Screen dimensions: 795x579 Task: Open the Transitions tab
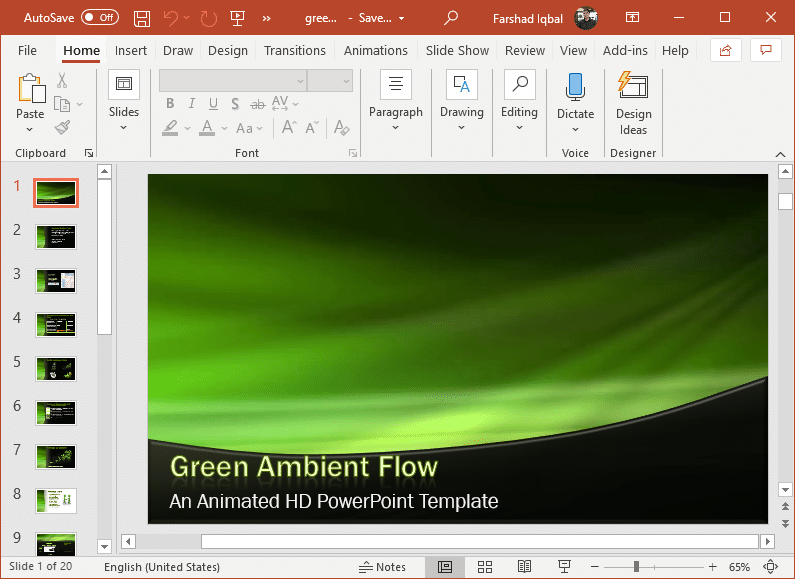295,51
